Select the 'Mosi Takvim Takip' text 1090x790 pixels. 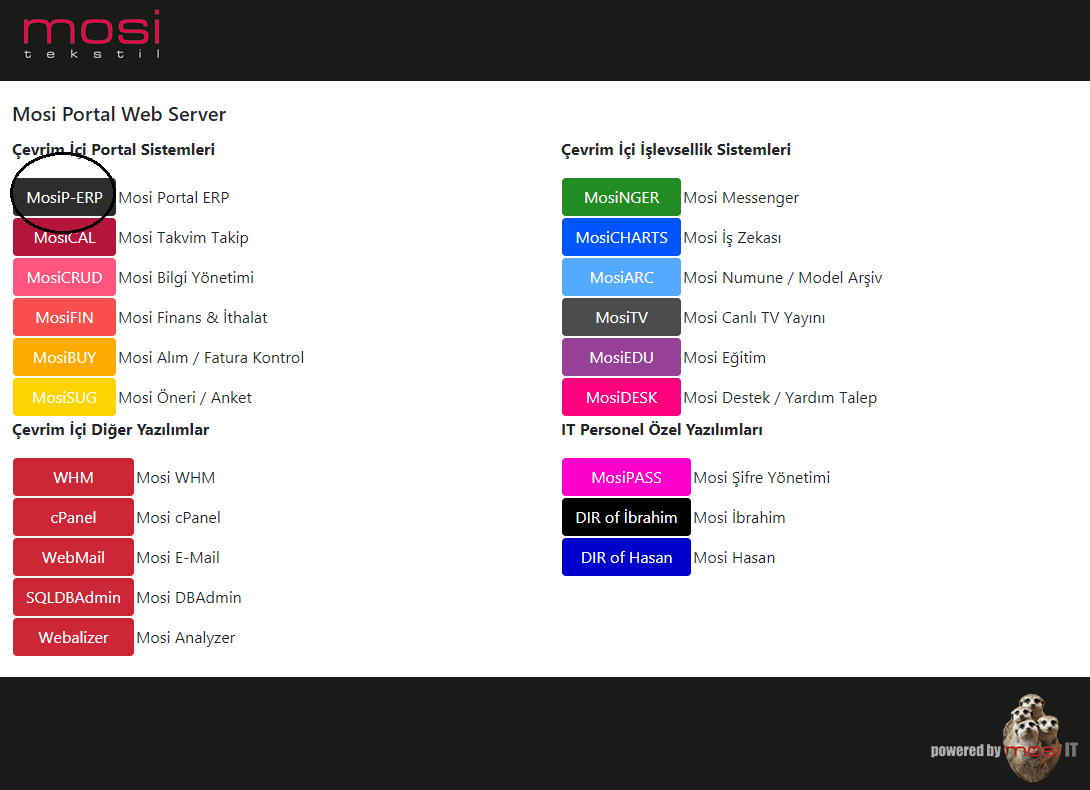tap(184, 238)
